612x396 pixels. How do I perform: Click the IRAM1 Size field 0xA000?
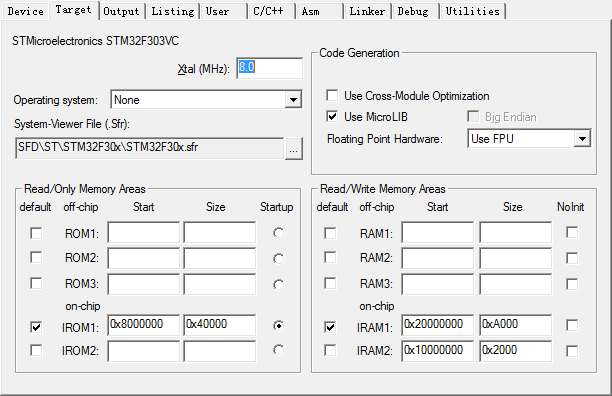(515, 325)
